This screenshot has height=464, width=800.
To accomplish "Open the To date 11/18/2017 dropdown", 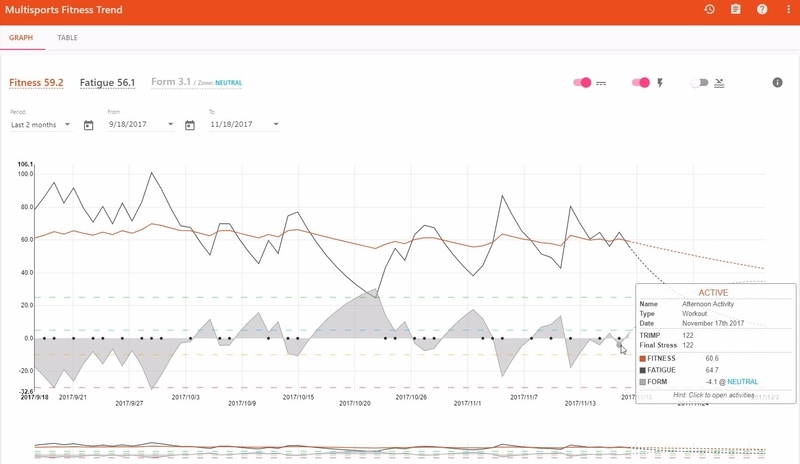I will 244,124.
